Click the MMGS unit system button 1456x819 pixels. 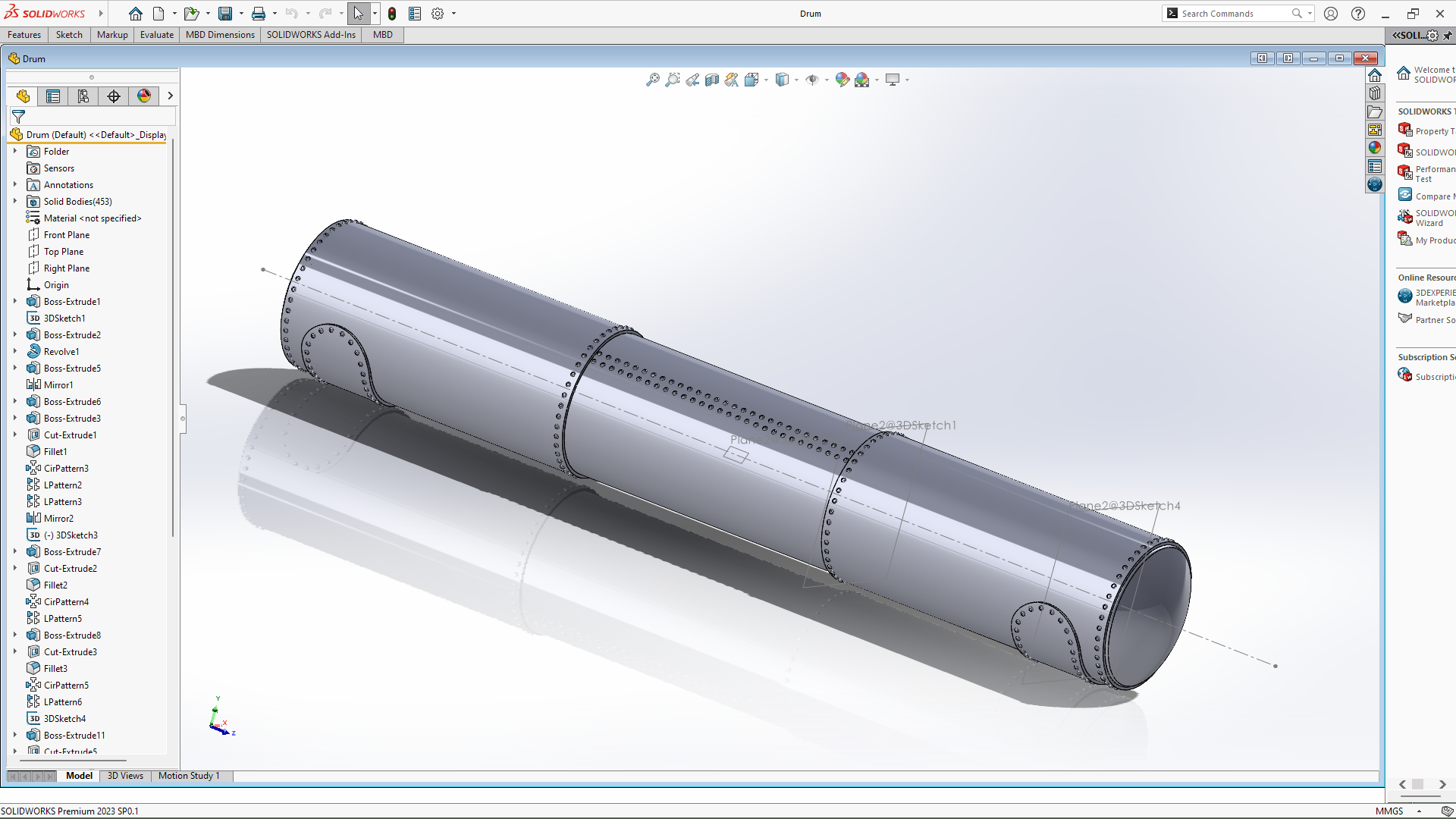(1389, 811)
